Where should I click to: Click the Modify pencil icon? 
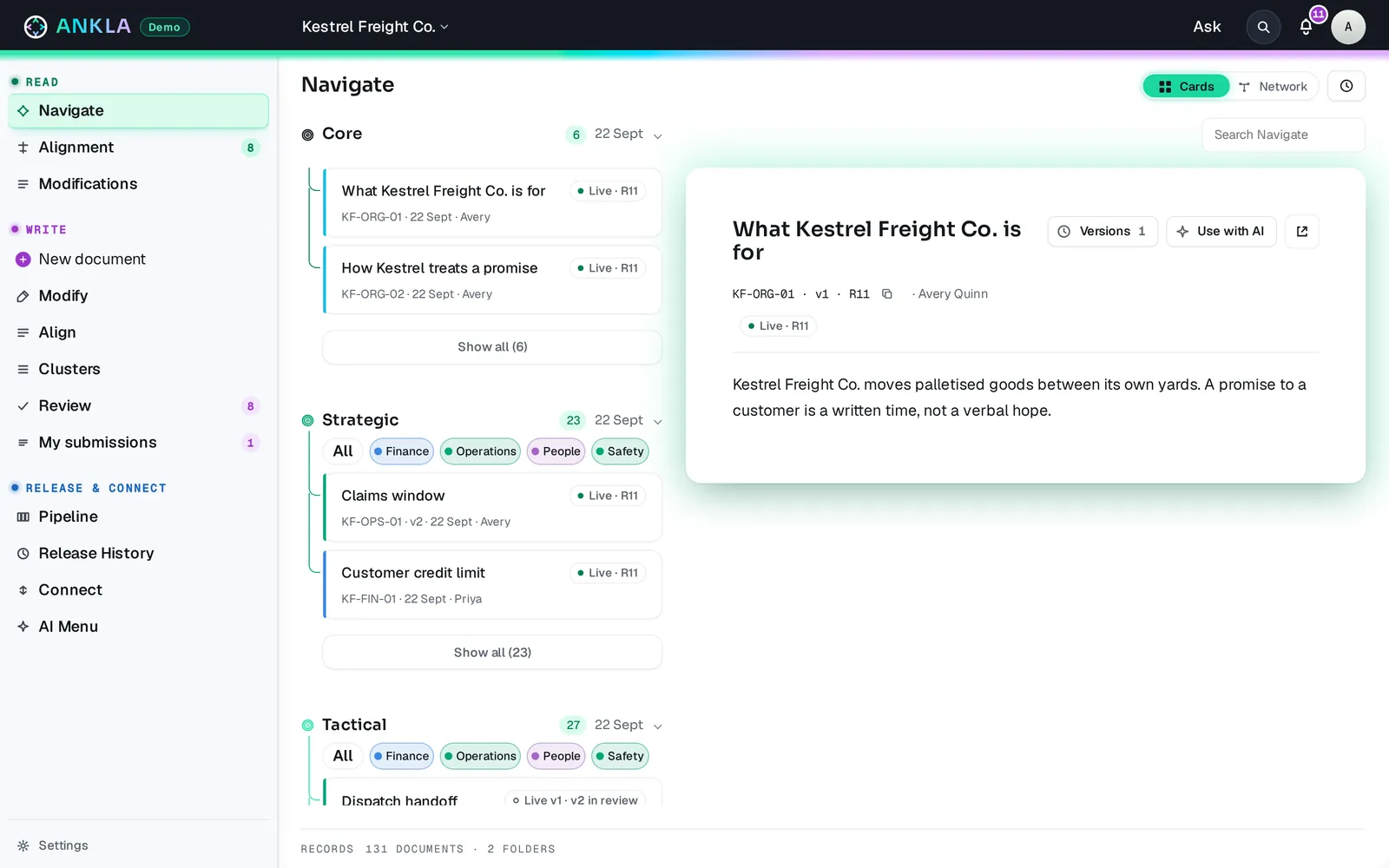[x=23, y=296]
